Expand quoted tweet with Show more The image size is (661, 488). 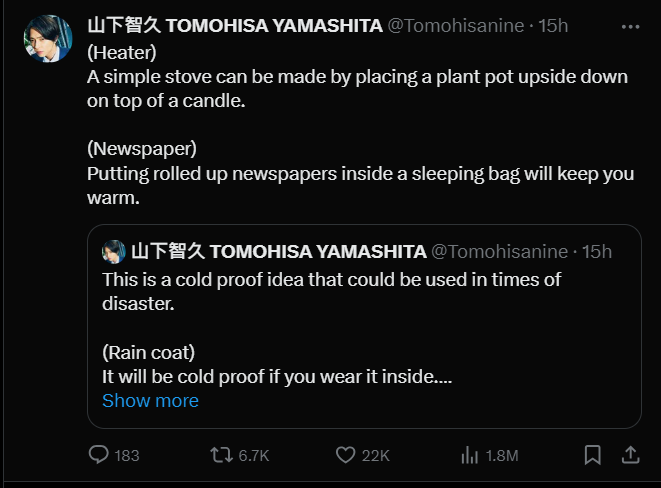(x=150, y=401)
